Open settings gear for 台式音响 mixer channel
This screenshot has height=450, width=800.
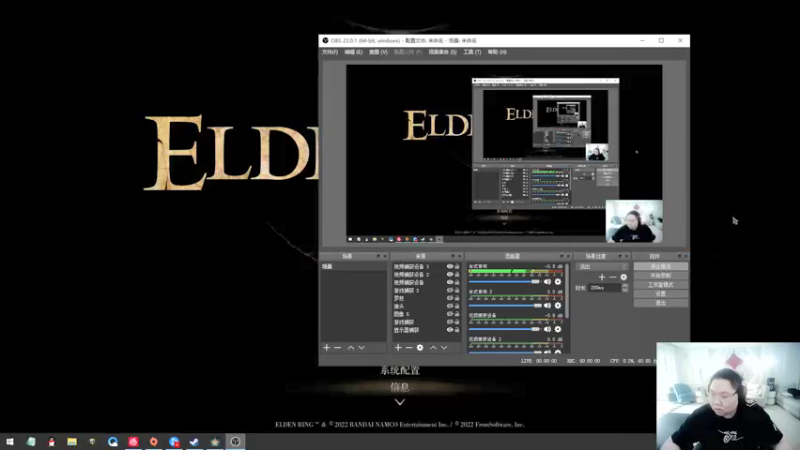pyautogui.click(x=558, y=282)
